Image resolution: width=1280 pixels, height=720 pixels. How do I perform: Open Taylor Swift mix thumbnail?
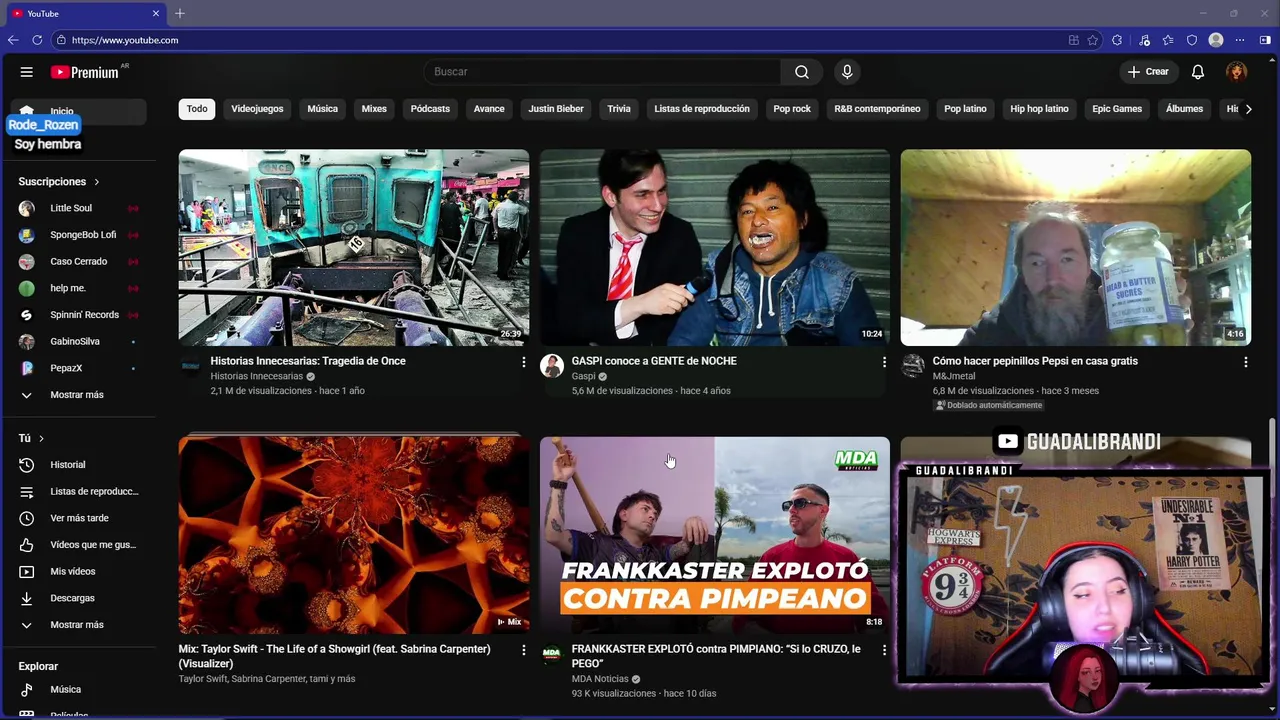[x=354, y=535]
